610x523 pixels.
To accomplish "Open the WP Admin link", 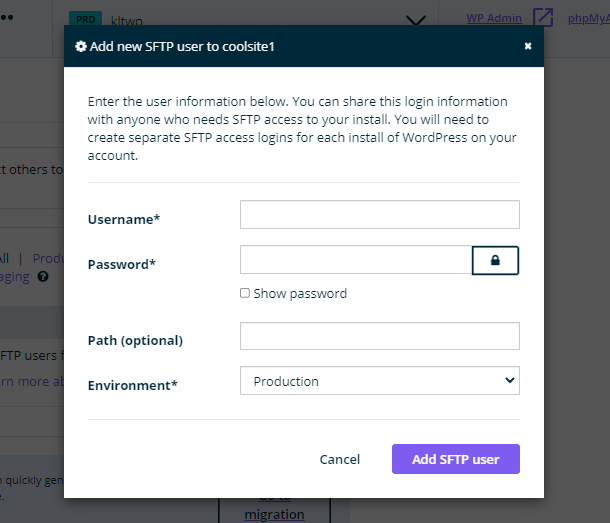I will click(494, 18).
